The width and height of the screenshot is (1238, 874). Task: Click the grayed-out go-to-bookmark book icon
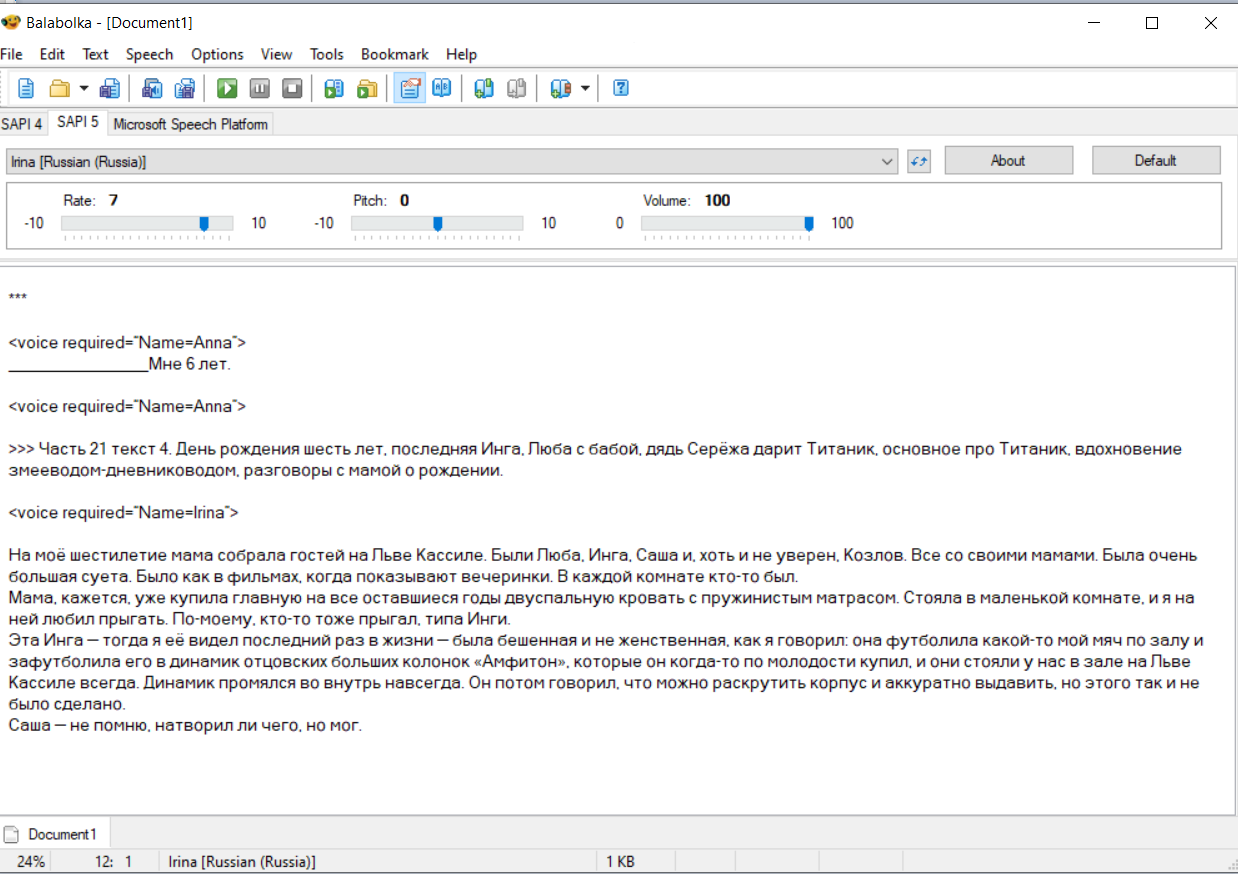click(516, 88)
